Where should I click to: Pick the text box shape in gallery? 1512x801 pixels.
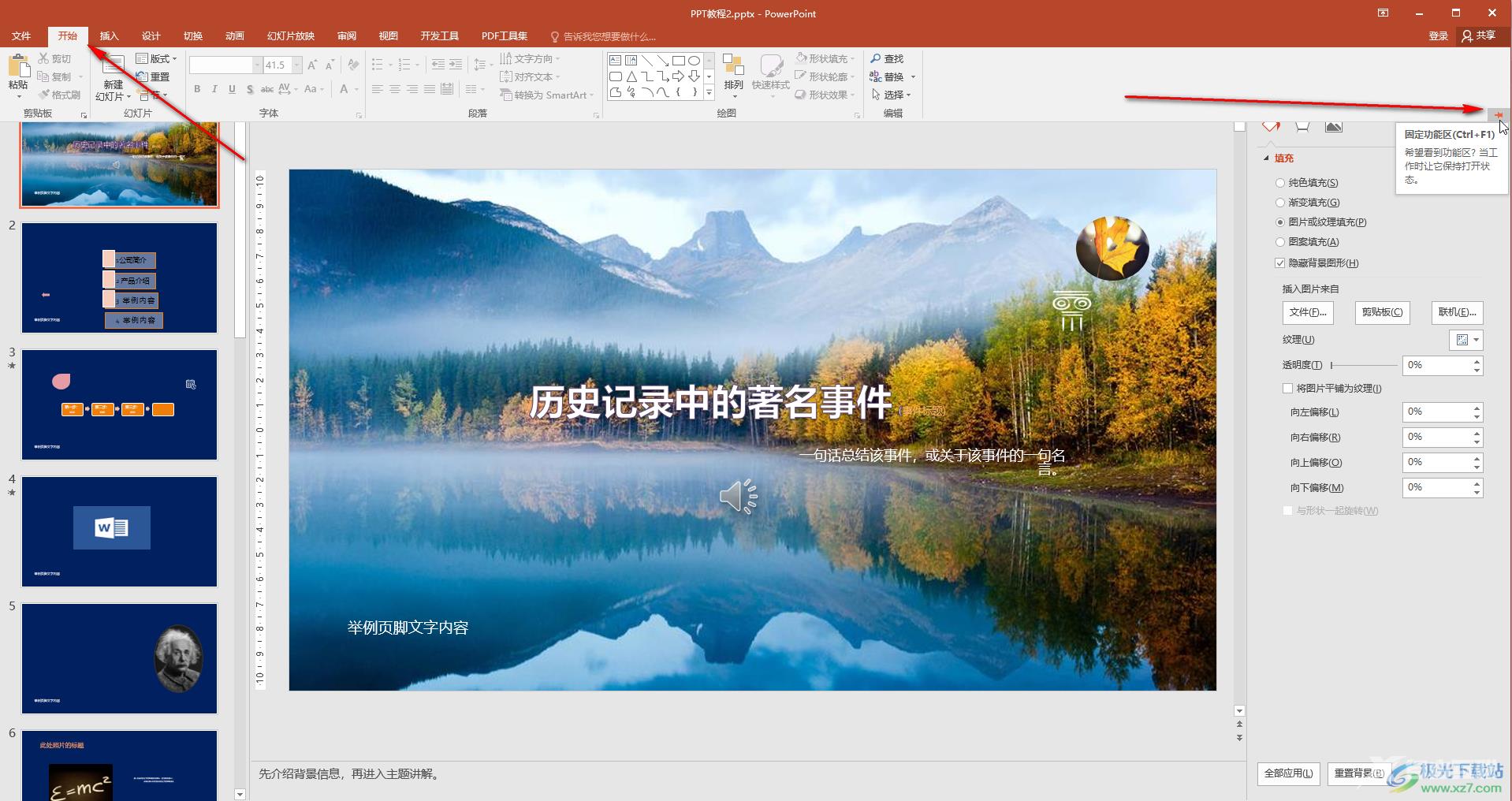pyautogui.click(x=616, y=60)
